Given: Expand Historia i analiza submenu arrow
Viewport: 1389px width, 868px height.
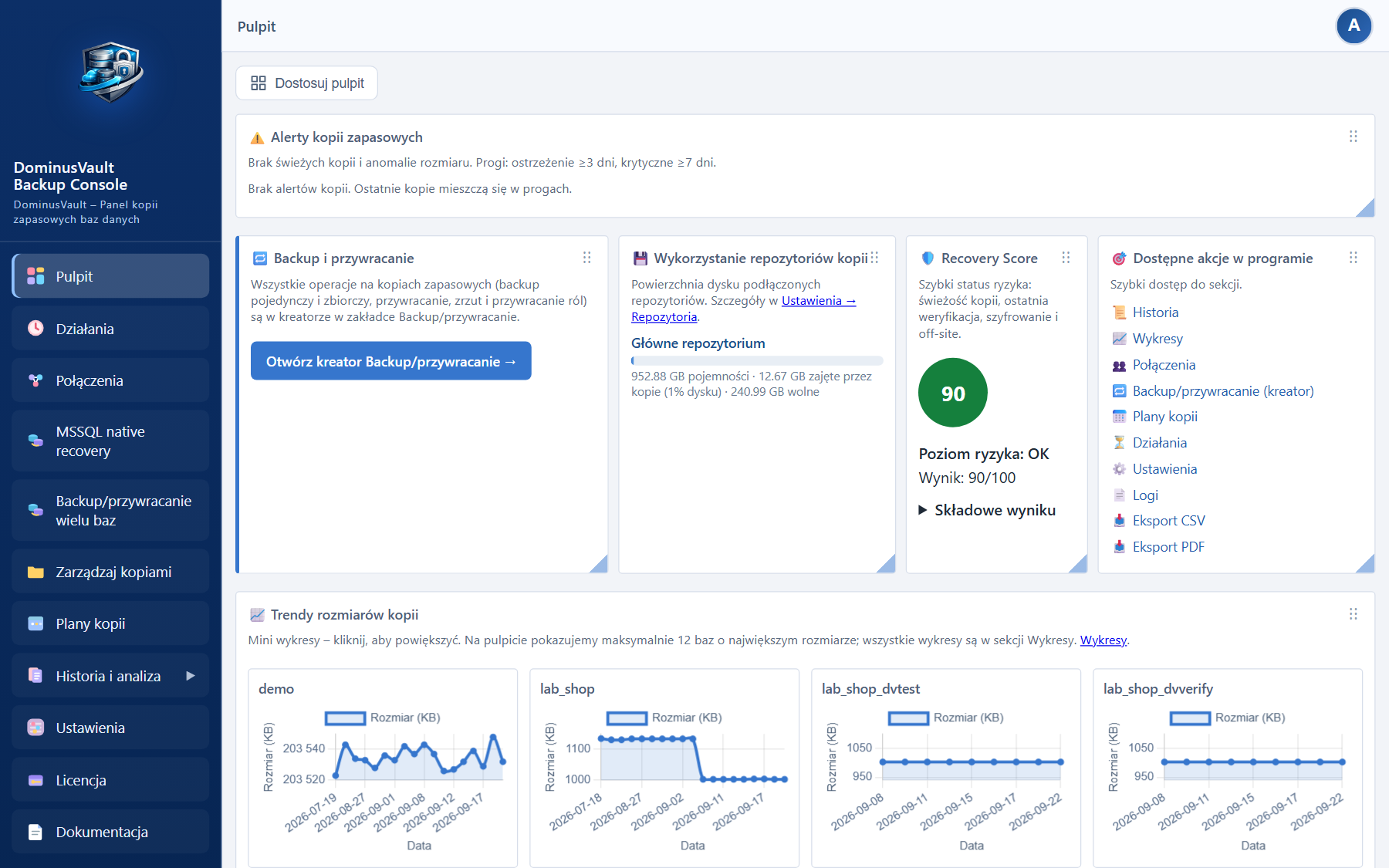Looking at the screenshot, I should [191, 676].
